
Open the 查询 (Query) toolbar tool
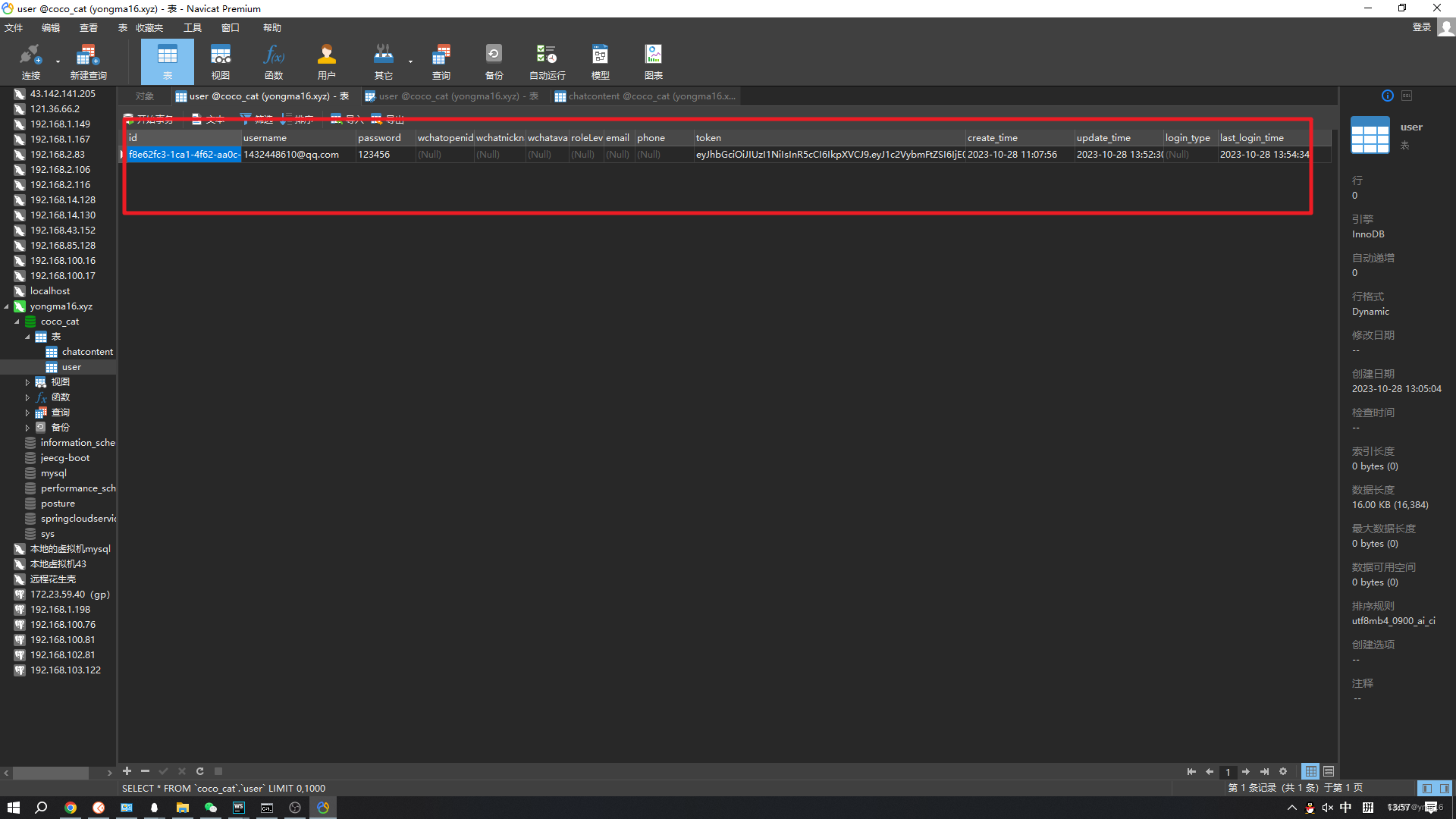coord(441,61)
